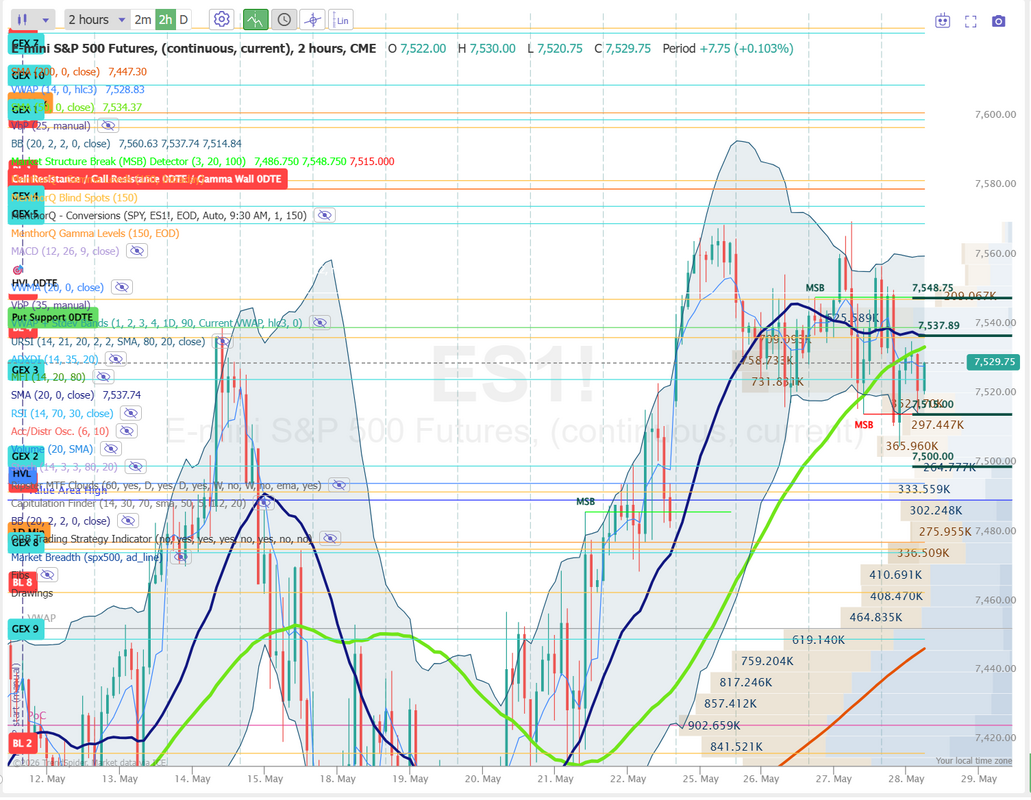The height and width of the screenshot is (800, 1031).
Task: Click the MenthorQ Blind Spots (150) label
Action: click(74, 197)
